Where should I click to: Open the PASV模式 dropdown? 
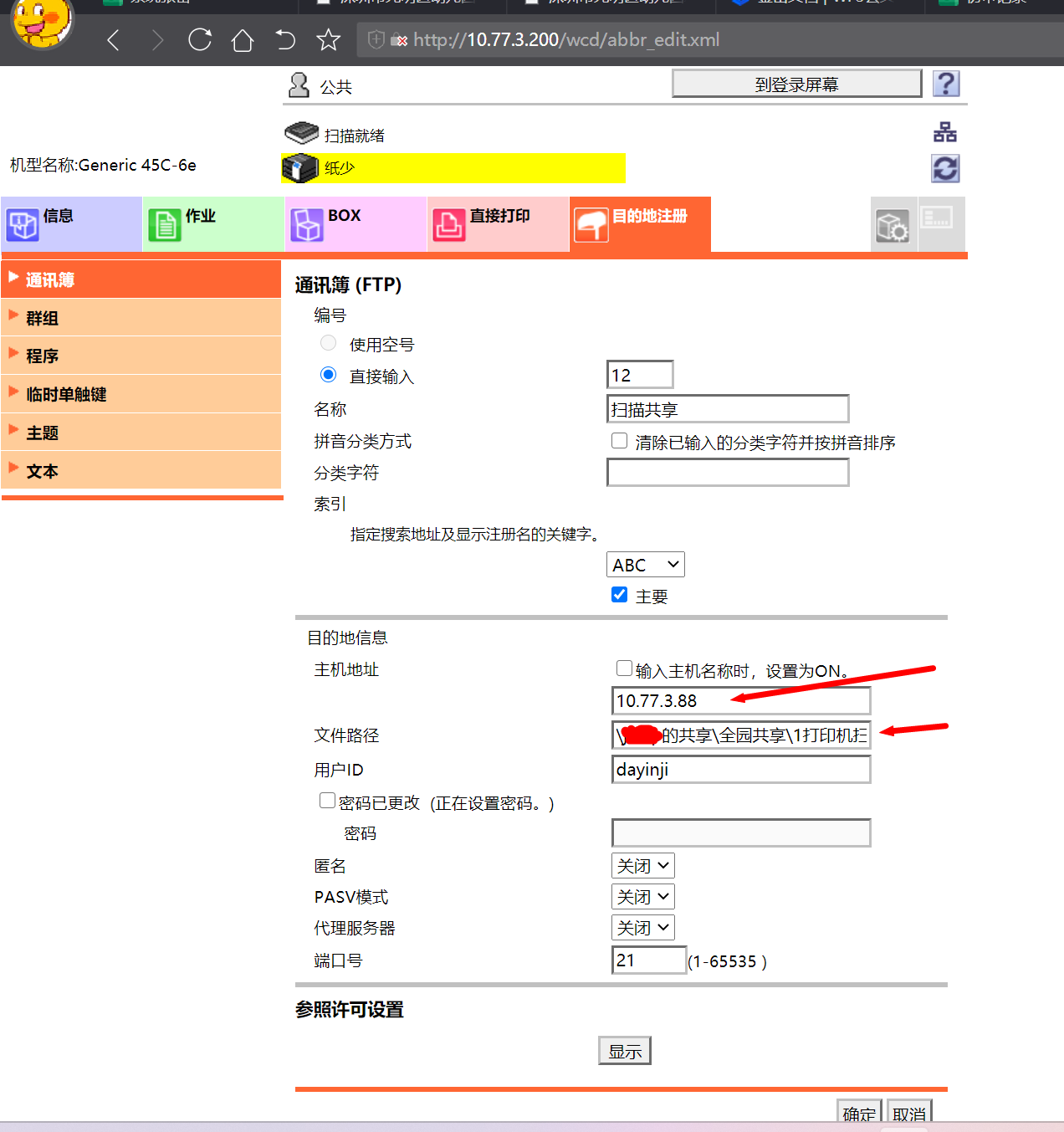point(643,897)
